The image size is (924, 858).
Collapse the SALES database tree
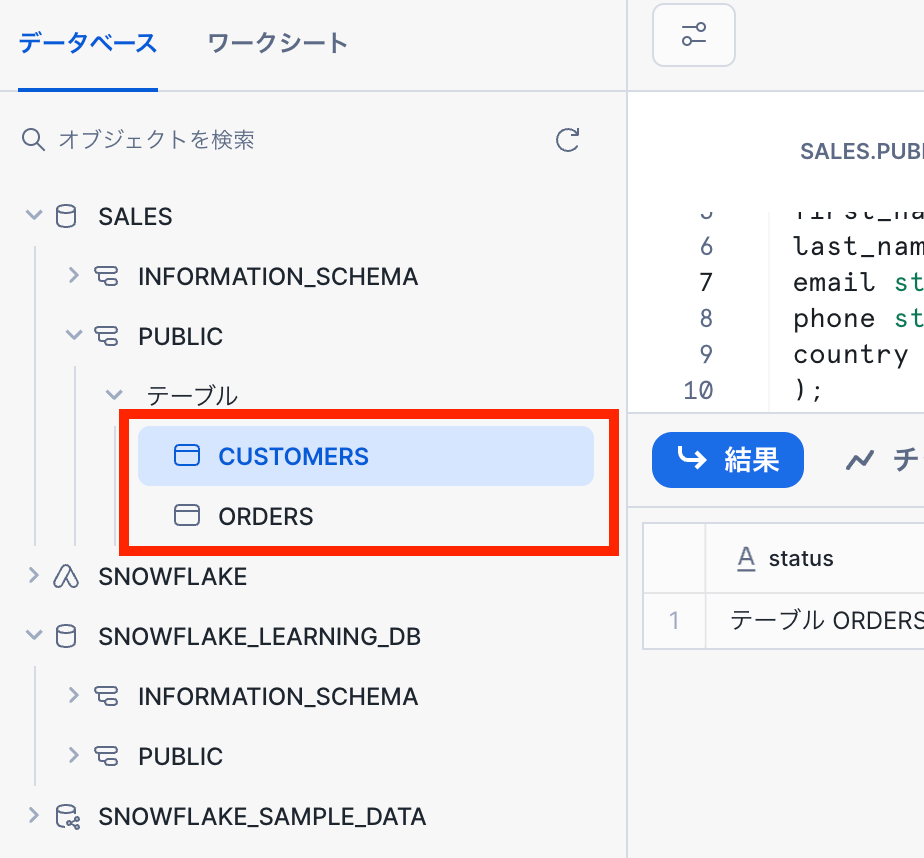33,216
